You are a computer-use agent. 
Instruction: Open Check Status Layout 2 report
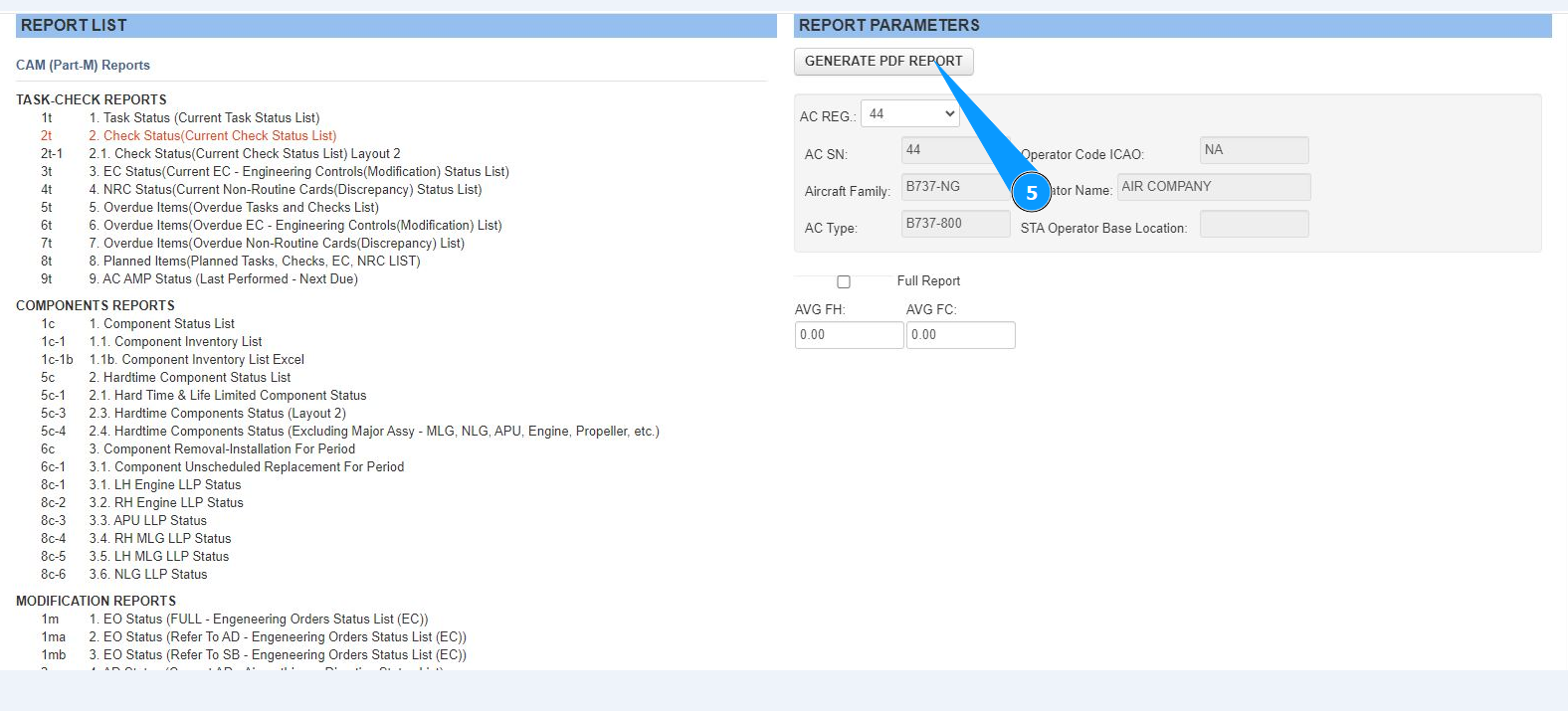245,154
